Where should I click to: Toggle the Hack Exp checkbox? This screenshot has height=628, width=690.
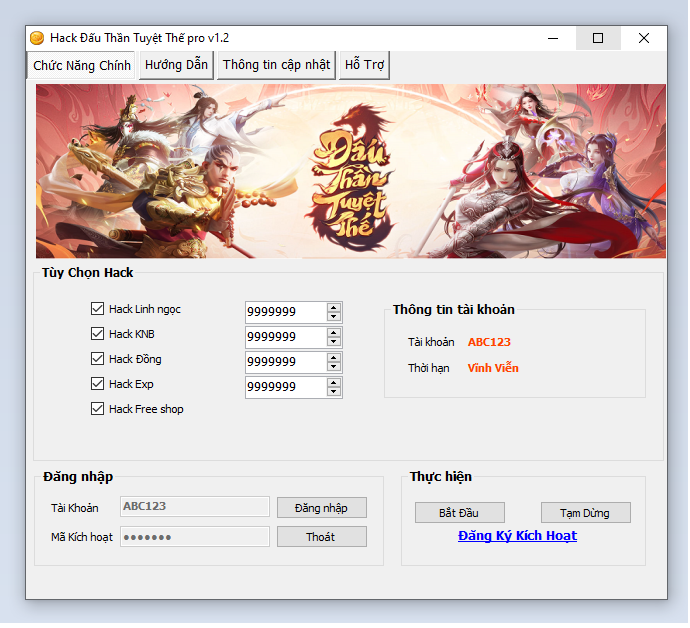(97, 384)
